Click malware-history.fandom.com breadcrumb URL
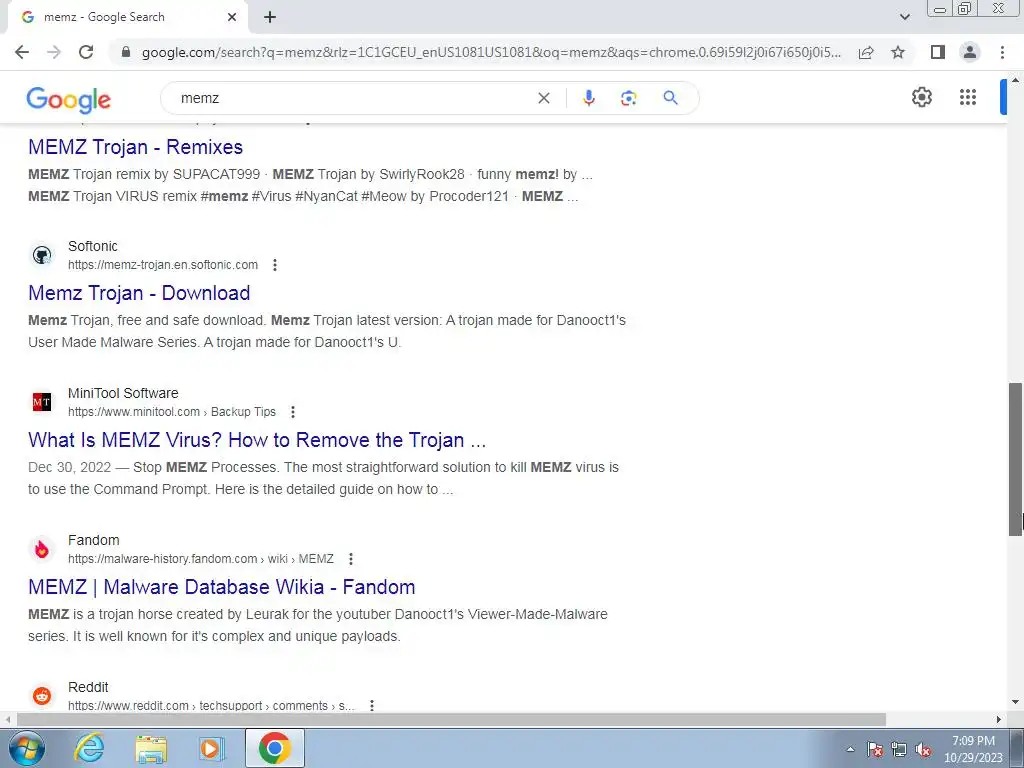Screen dimensions: 1024x768 point(200,559)
